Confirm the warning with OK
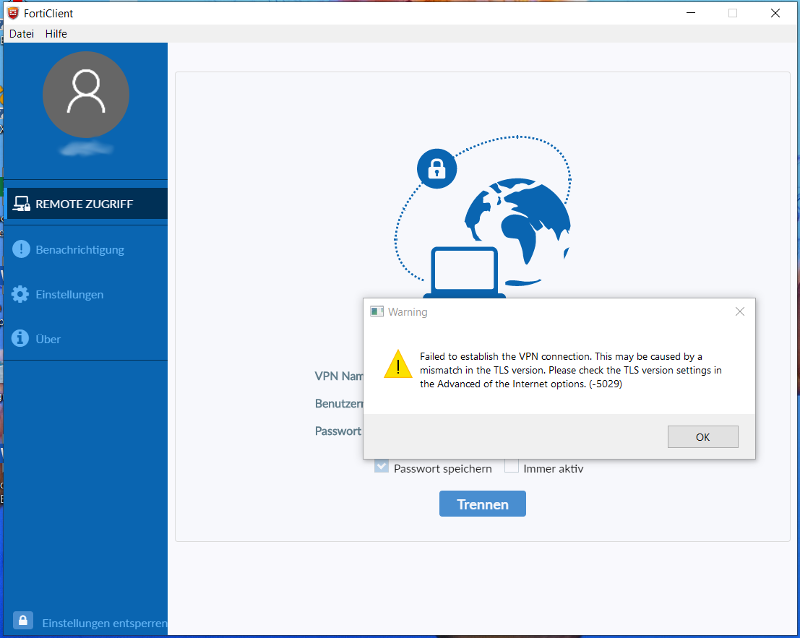Image resolution: width=800 pixels, height=638 pixels. click(x=703, y=437)
